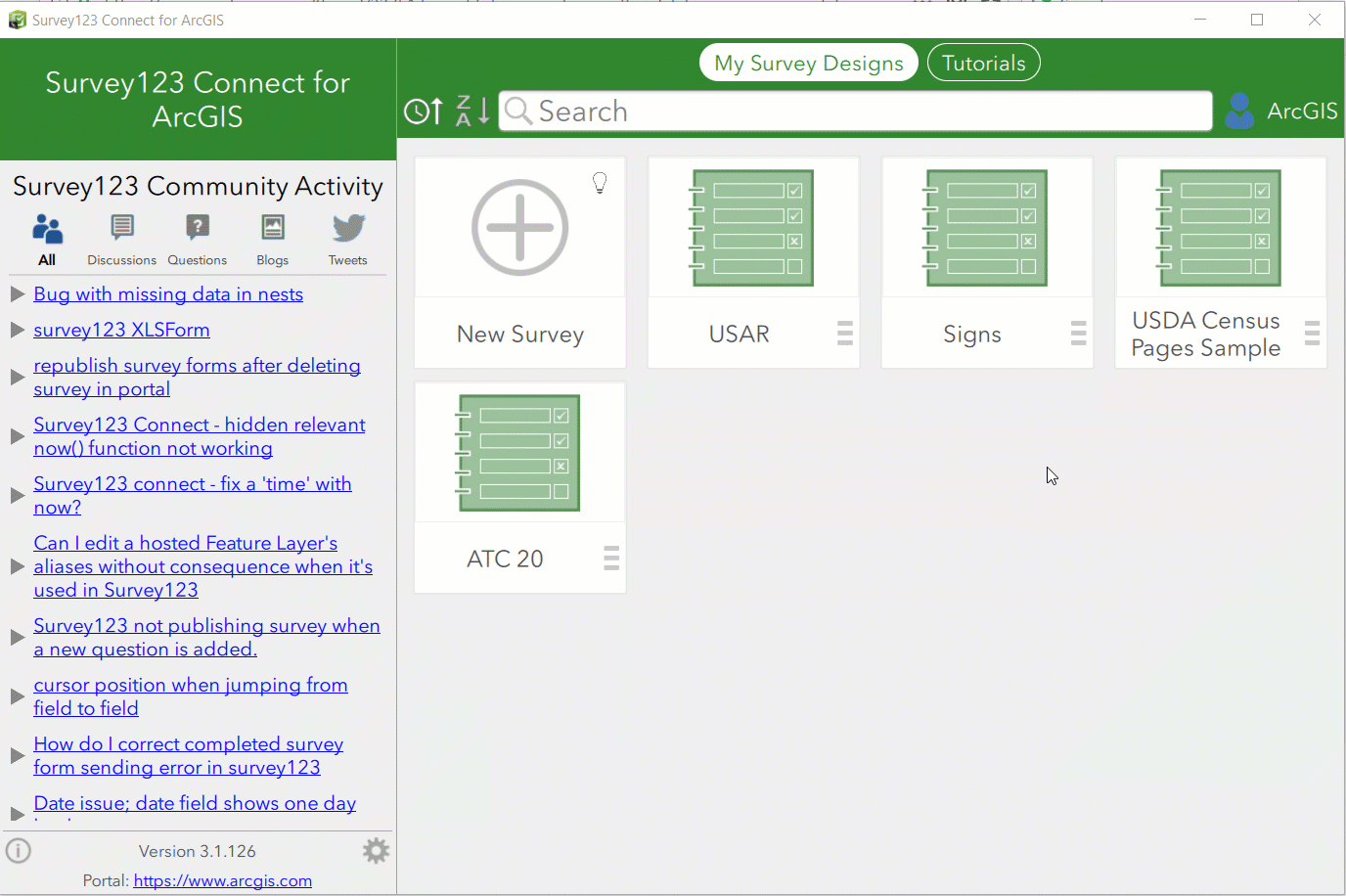
Task: Click USDA Census Pages Sample name
Action: coord(1205,334)
